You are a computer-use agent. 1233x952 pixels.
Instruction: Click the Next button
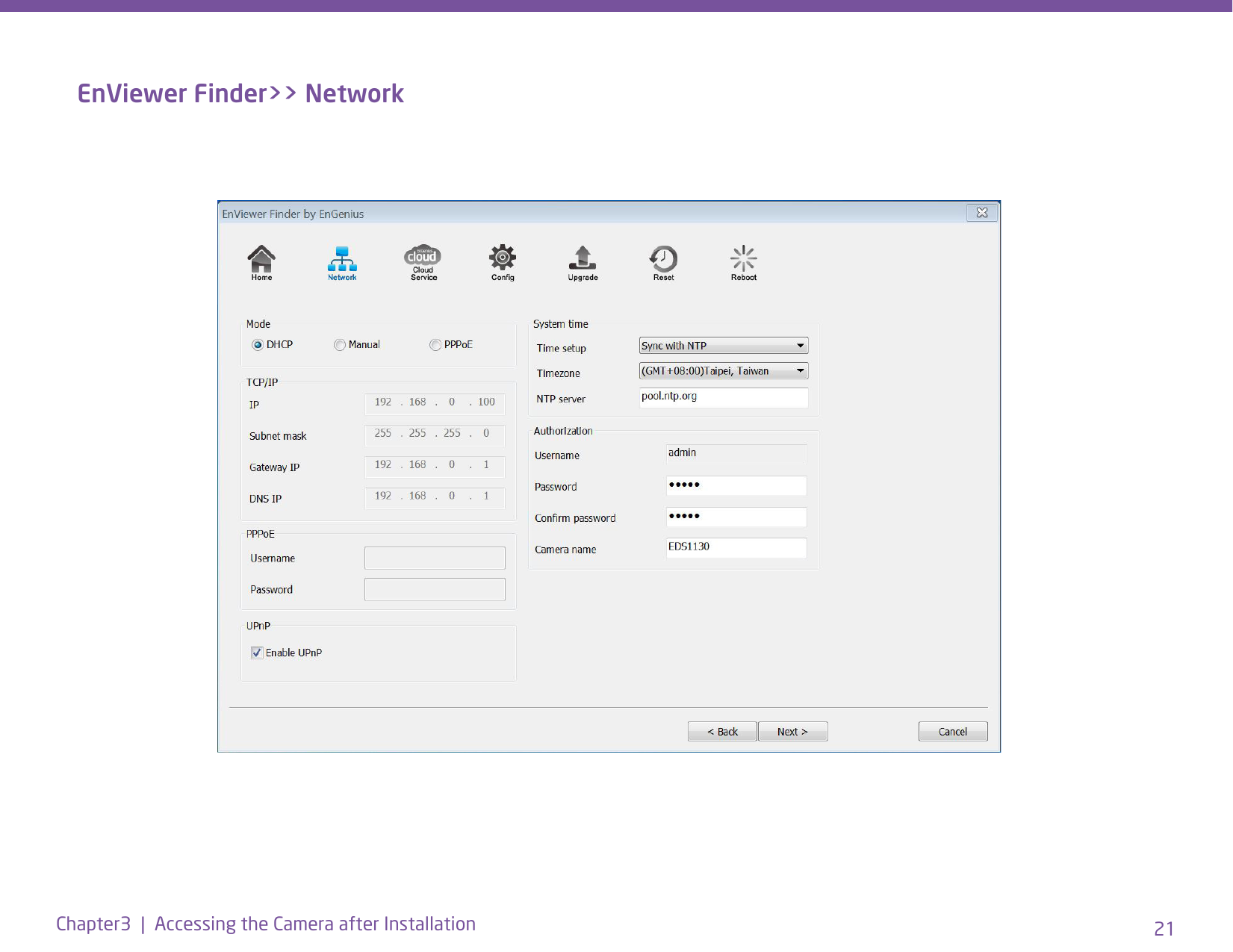pyautogui.click(x=792, y=732)
